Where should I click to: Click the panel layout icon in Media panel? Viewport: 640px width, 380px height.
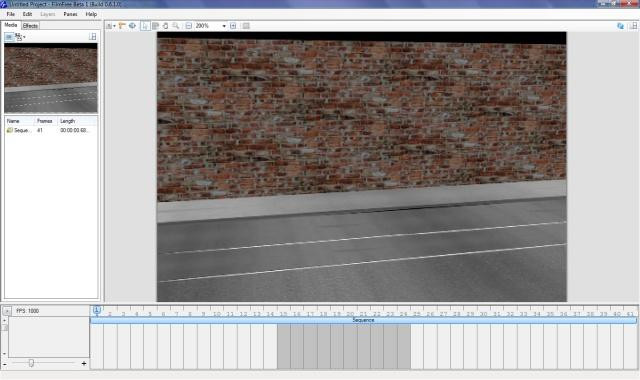point(93,37)
